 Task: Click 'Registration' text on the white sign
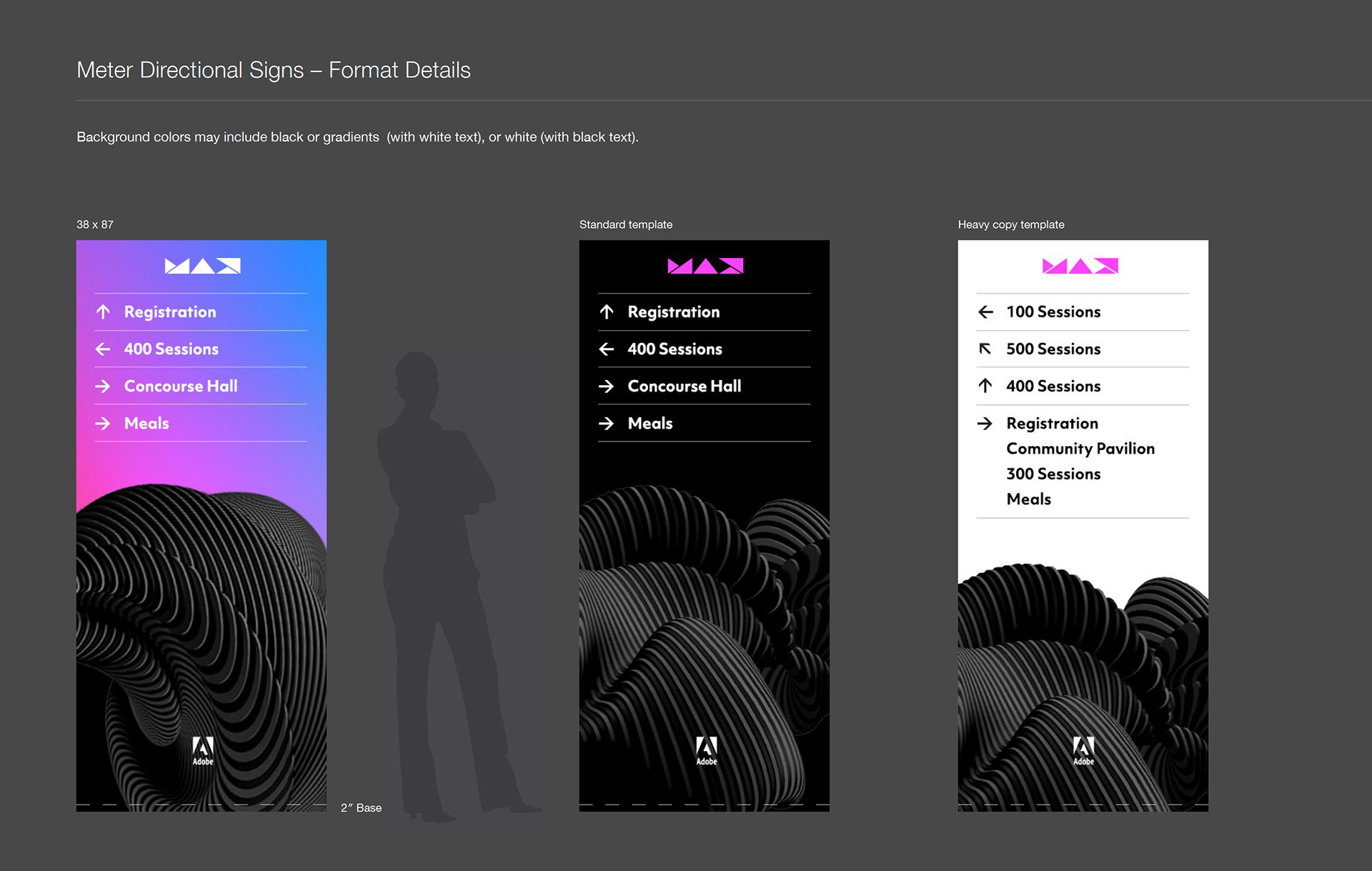pyautogui.click(x=1053, y=424)
